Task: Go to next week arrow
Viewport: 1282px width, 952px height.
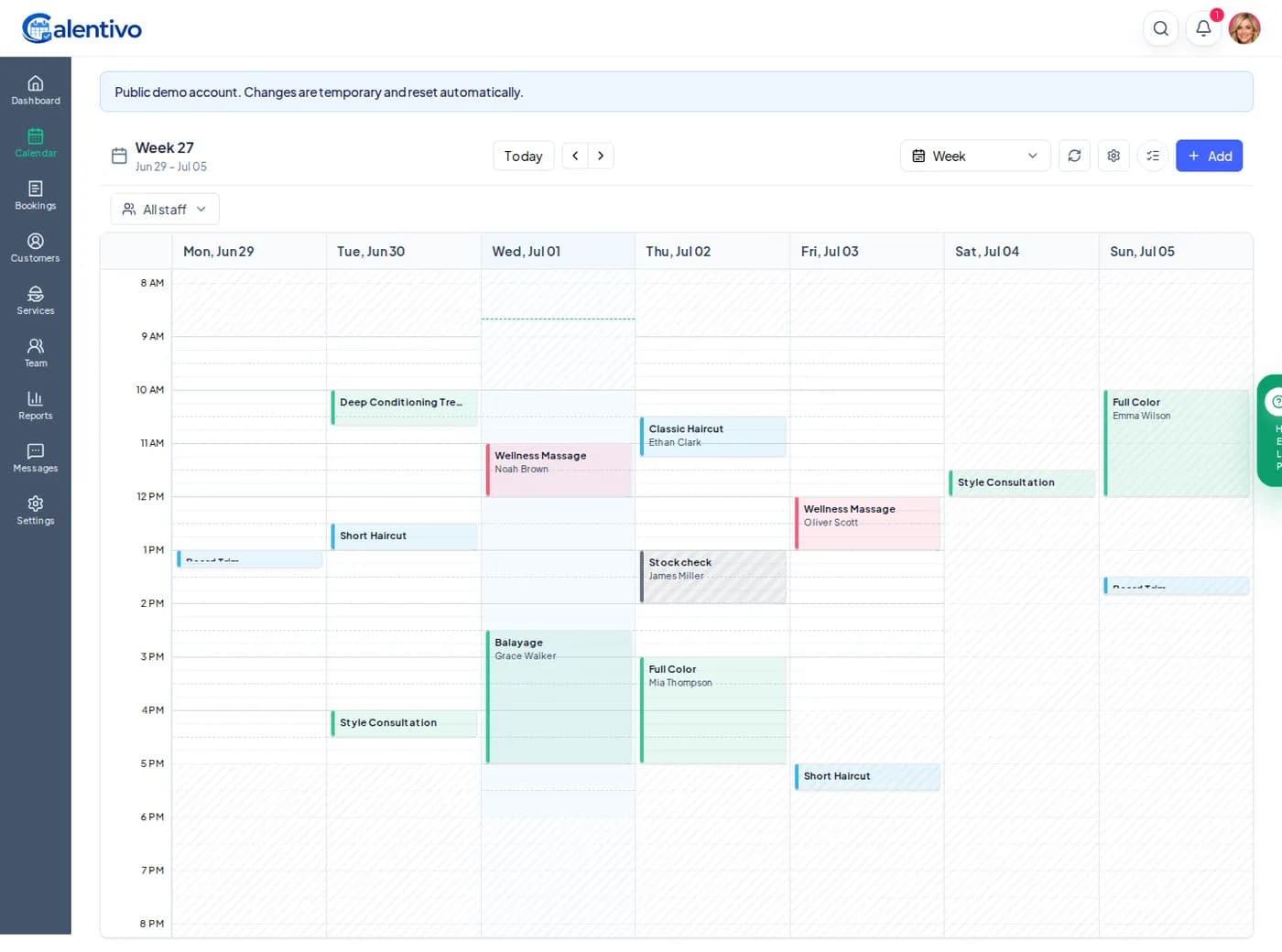Action: point(601,156)
